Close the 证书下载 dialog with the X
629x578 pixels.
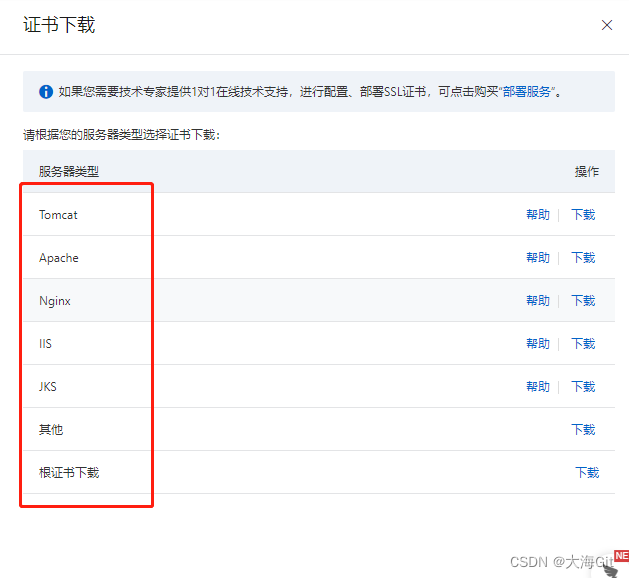[607, 25]
